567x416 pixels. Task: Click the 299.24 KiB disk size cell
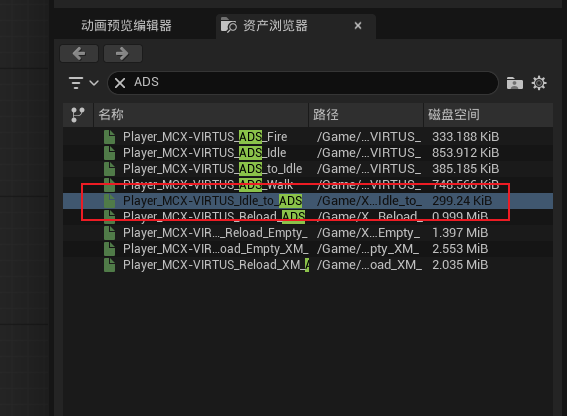click(x=462, y=200)
